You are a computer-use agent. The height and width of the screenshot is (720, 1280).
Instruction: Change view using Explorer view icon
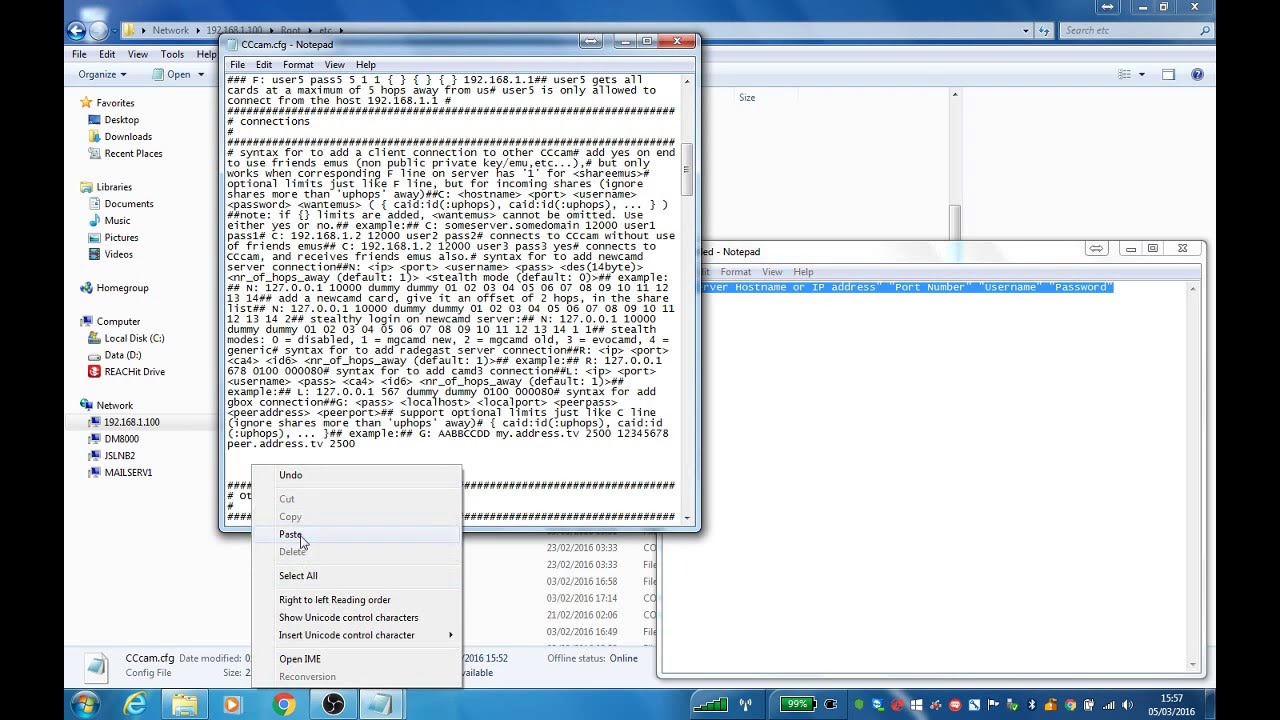(1124, 74)
